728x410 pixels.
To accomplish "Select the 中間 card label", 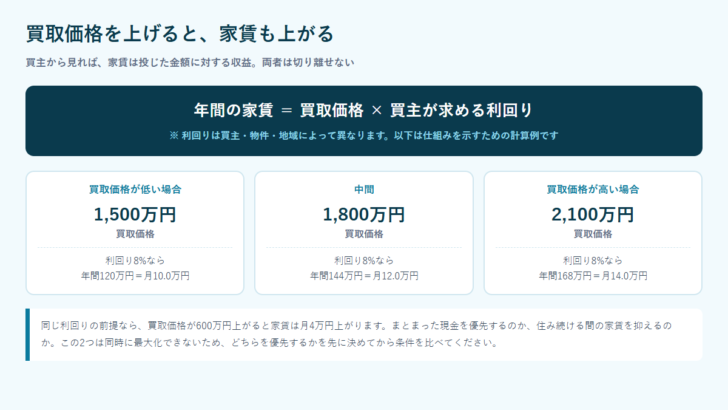I will coord(364,189).
